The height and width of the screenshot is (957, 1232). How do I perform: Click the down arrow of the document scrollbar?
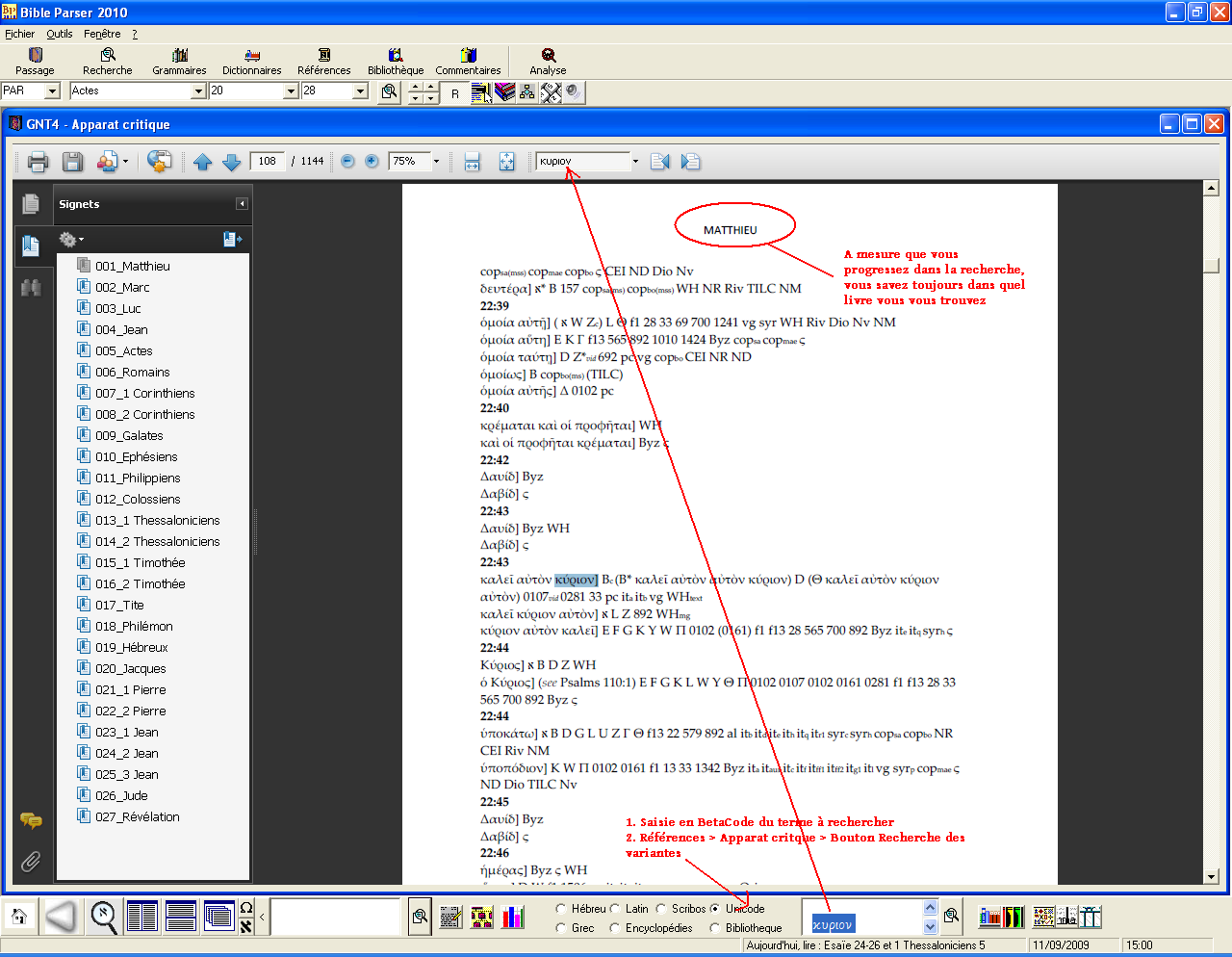(x=1212, y=876)
